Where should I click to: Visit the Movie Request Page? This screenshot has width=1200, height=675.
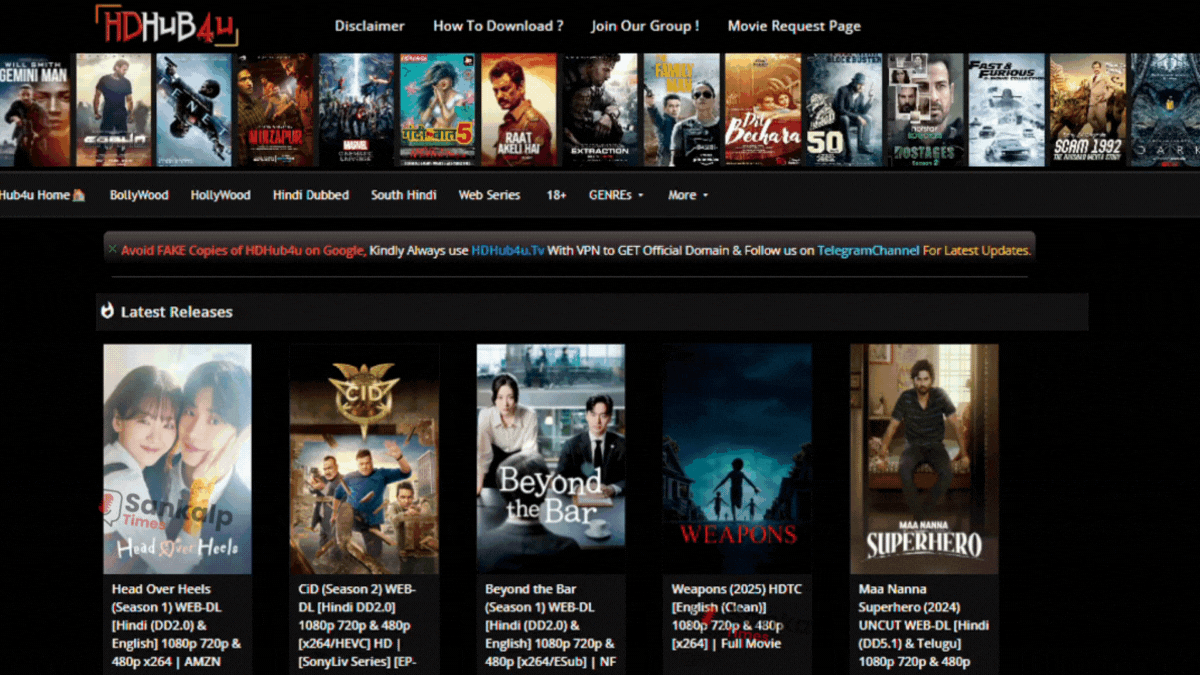(x=794, y=26)
